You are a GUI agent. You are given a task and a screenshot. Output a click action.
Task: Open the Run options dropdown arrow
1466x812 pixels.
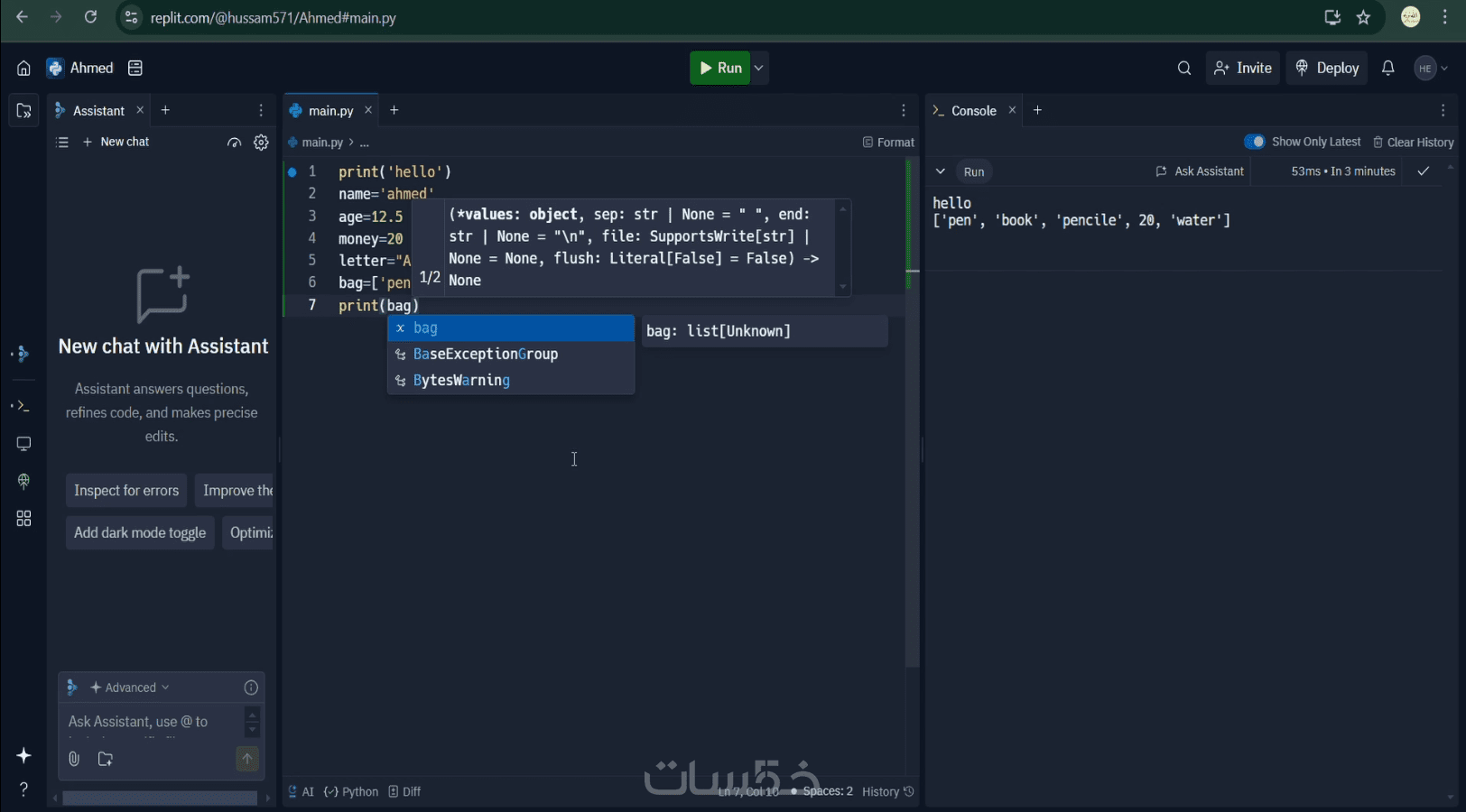coord(759,69)
